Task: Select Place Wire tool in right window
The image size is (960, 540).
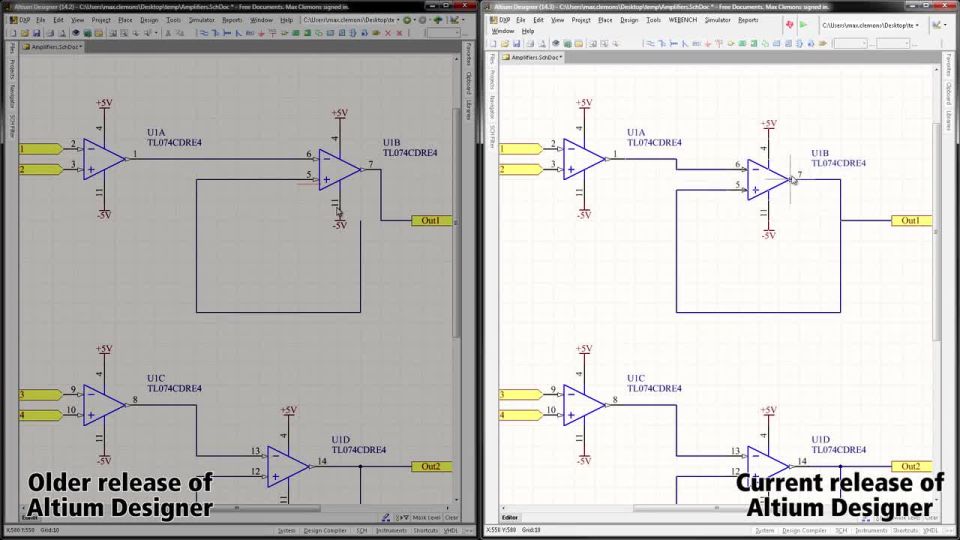Action: click(x=650, y=43)
